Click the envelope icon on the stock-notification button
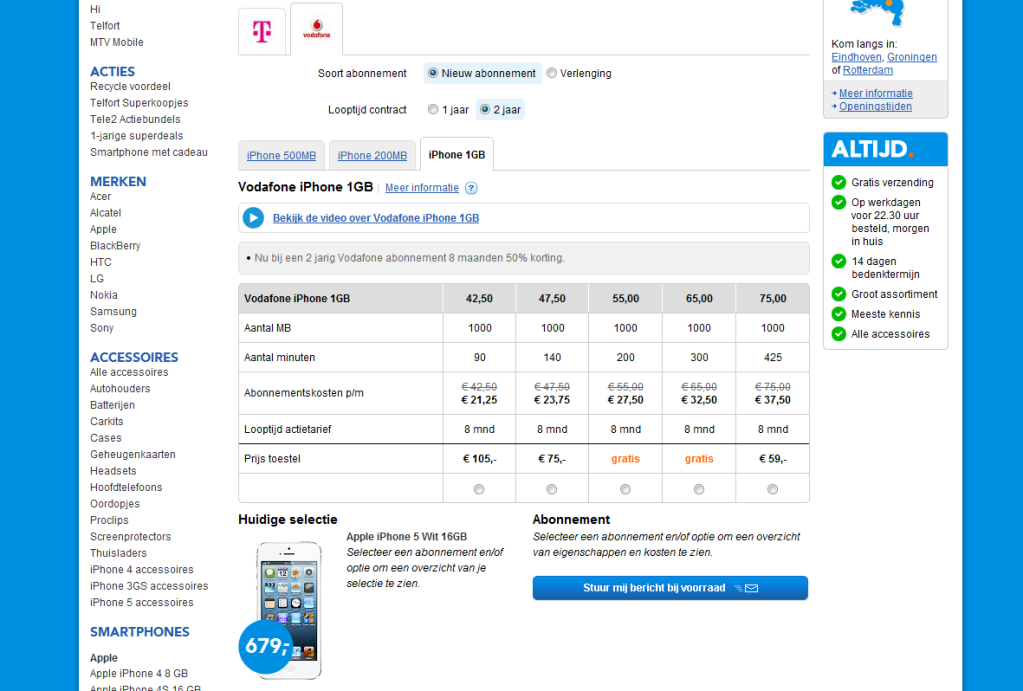The width and height of the screenshot is (1023, 691). [x=752, y=589]
